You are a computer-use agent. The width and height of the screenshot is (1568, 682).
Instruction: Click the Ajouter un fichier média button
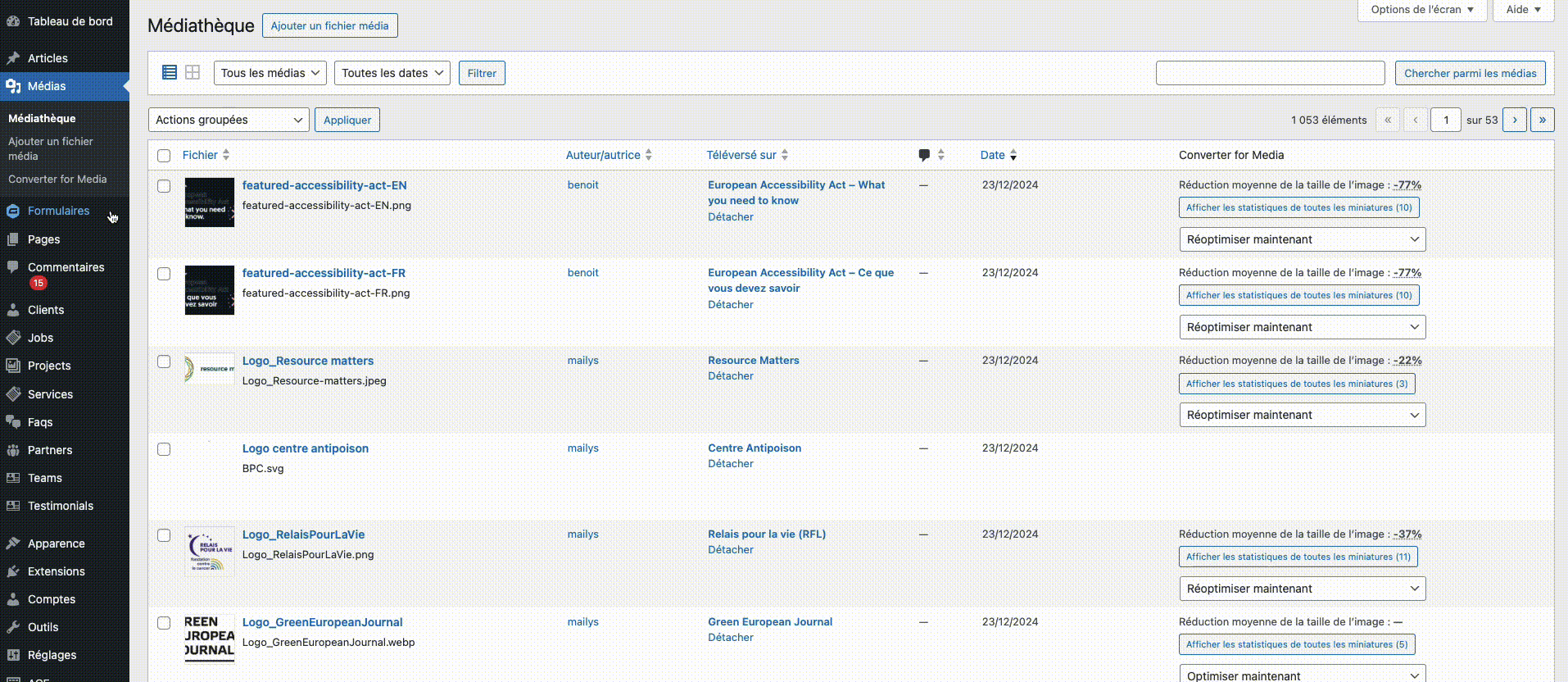point(330,25)
